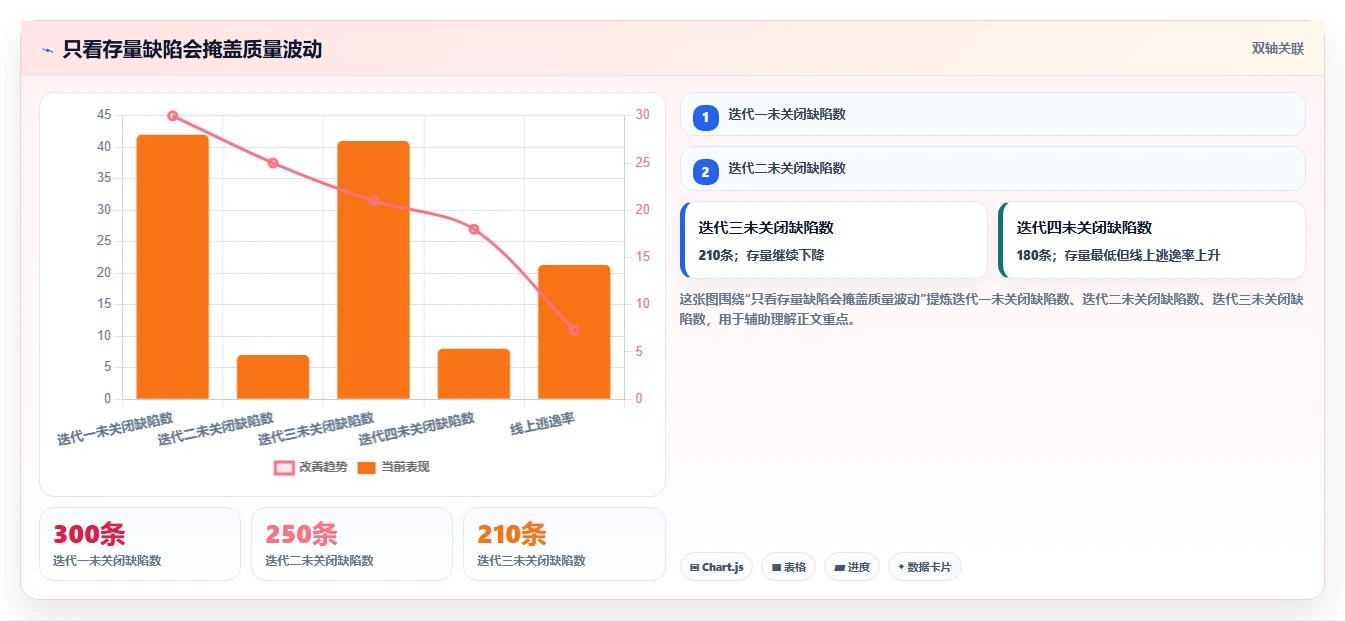Click the blue number 2 badge

coord(705,172)
